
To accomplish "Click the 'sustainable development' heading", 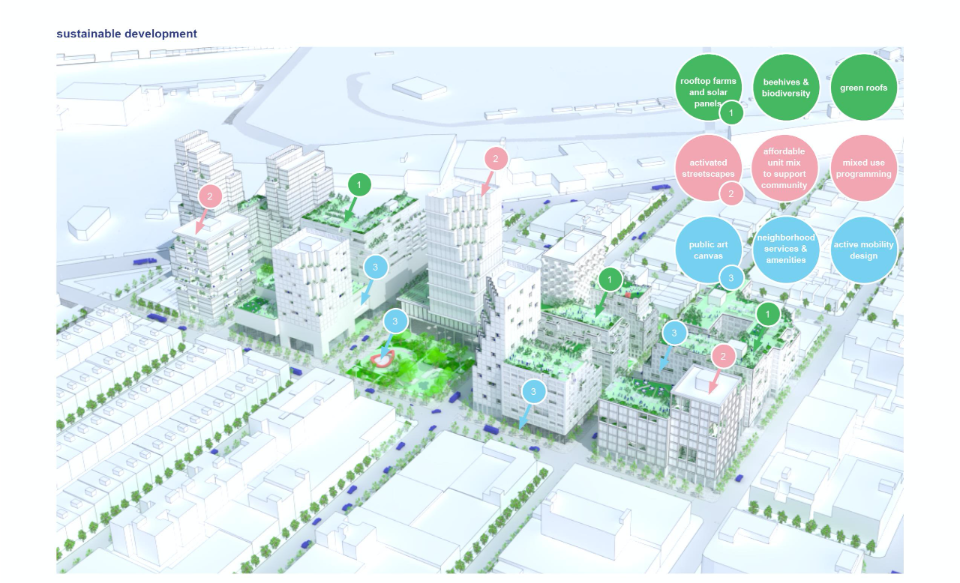I will pyautogui.click(x=127, y=34).
